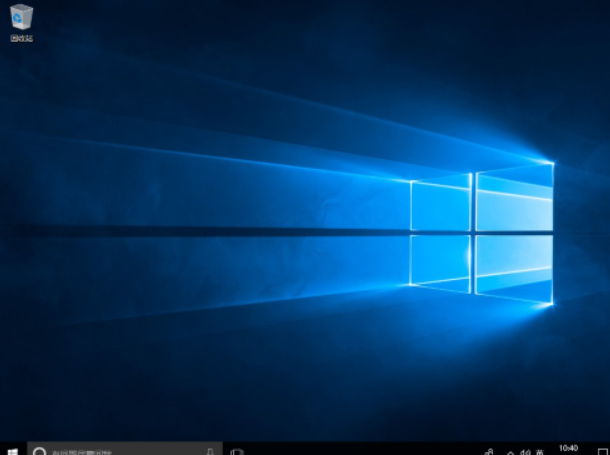Click the taskbar clock showing 10:40
The width and height of the screenshot is (610, 455).
[x=568, y=449]
